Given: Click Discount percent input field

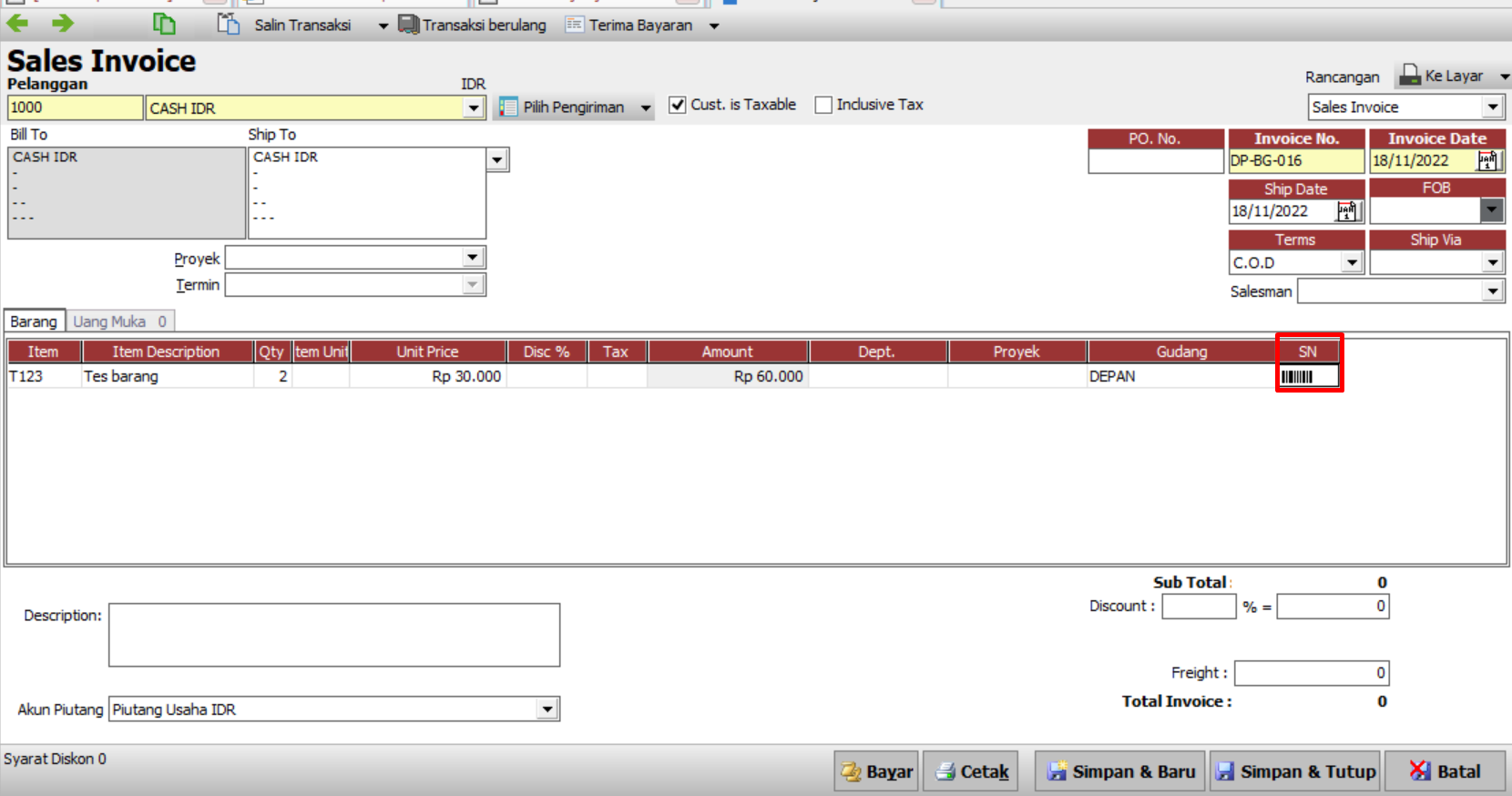Looking at the screenshot, I should (1199, 607).
